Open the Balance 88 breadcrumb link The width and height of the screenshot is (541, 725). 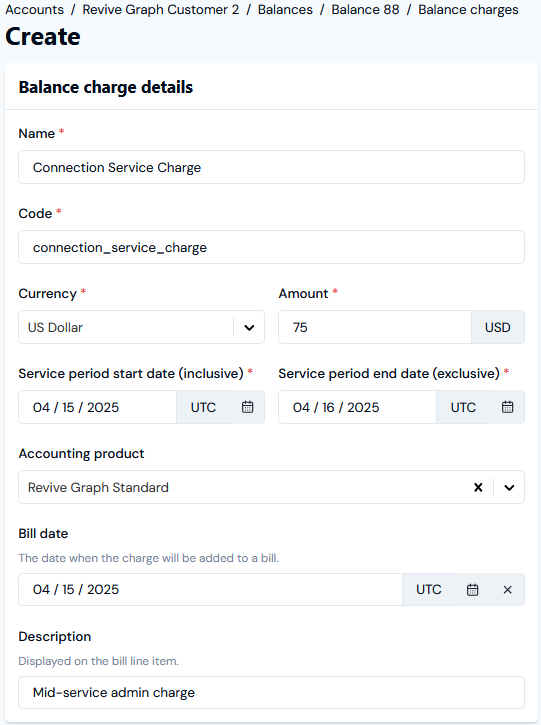[x=365, y=9]
